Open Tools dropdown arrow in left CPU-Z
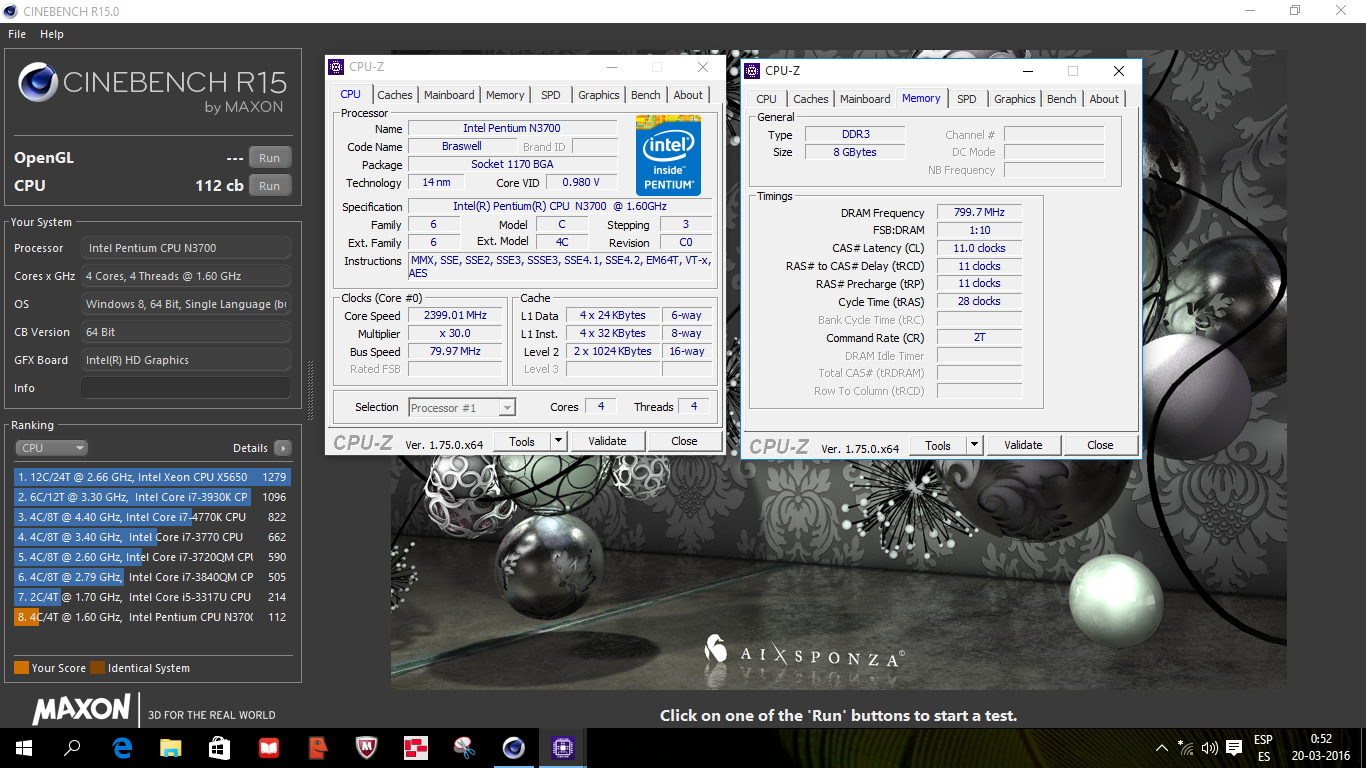 (558, 441)
